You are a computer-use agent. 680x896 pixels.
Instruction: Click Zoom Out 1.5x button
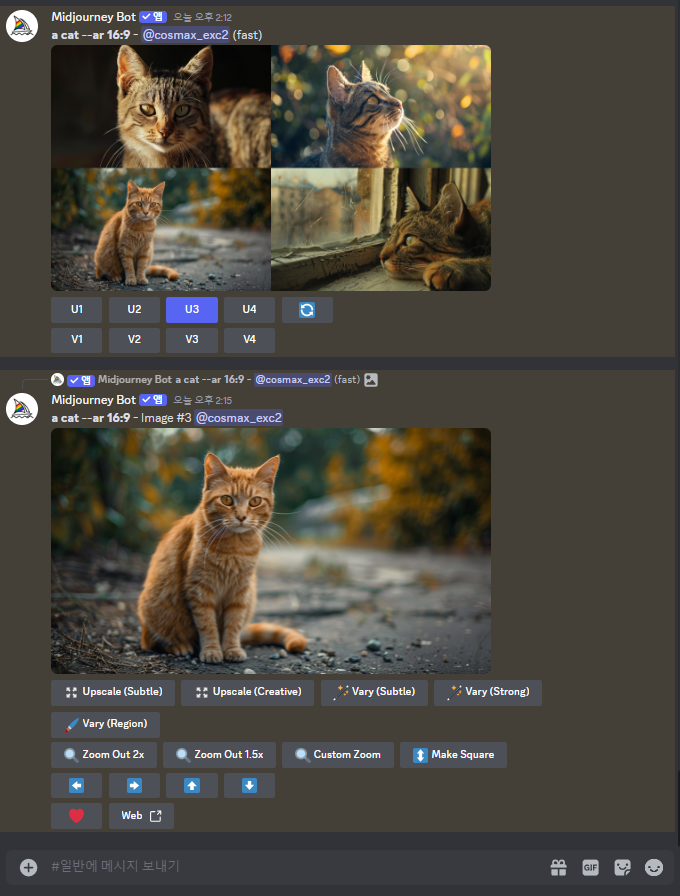219,755
